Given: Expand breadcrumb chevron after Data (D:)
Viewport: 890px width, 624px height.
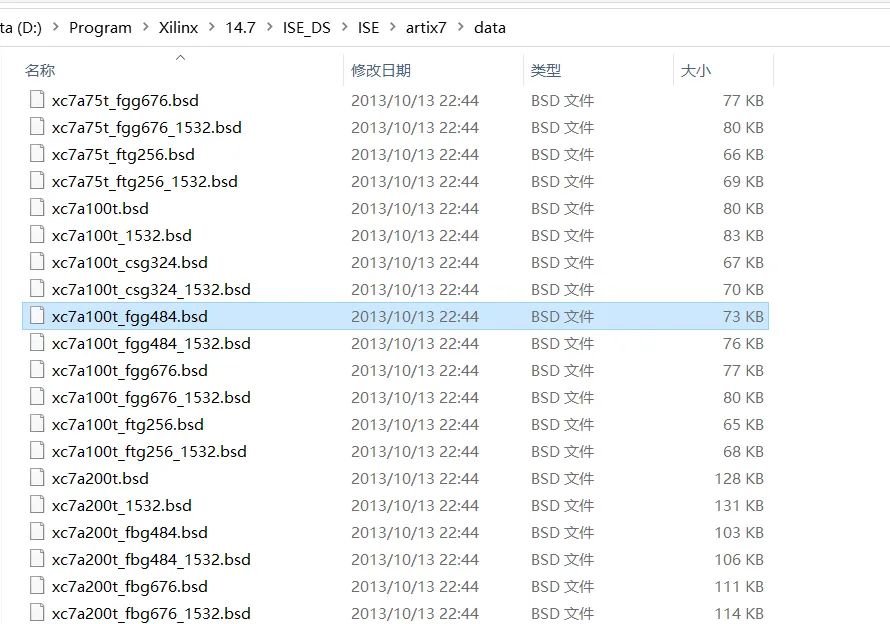Looking at the screenshot, I should [x=55, y=27].
